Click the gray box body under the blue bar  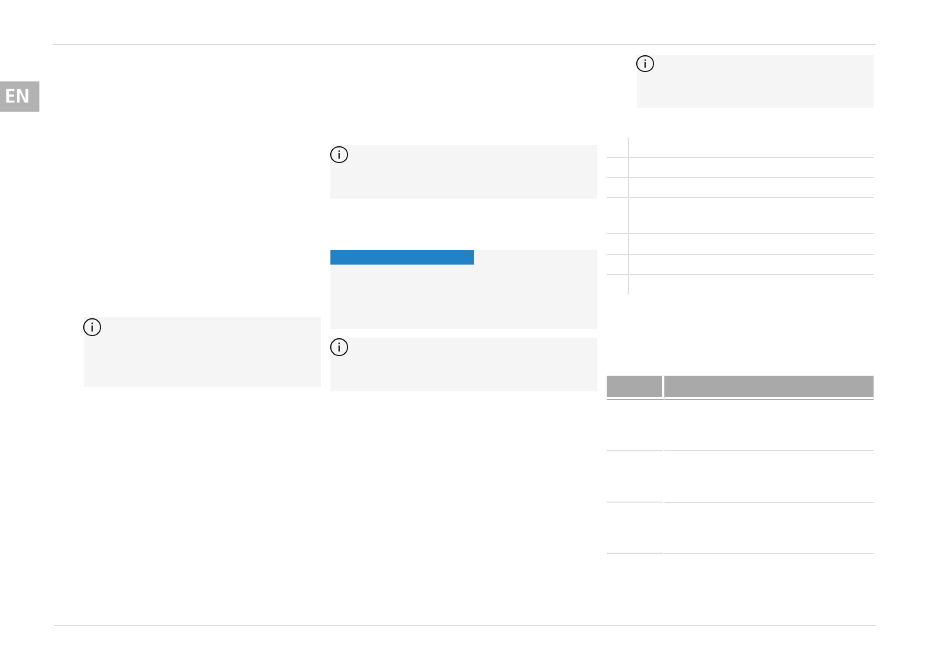[x=463, y=297]
